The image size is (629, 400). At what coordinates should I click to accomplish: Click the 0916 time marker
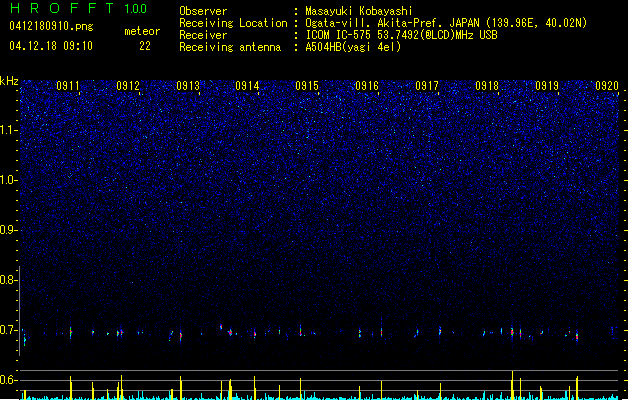pyautogui.click(x=367, y=86)
